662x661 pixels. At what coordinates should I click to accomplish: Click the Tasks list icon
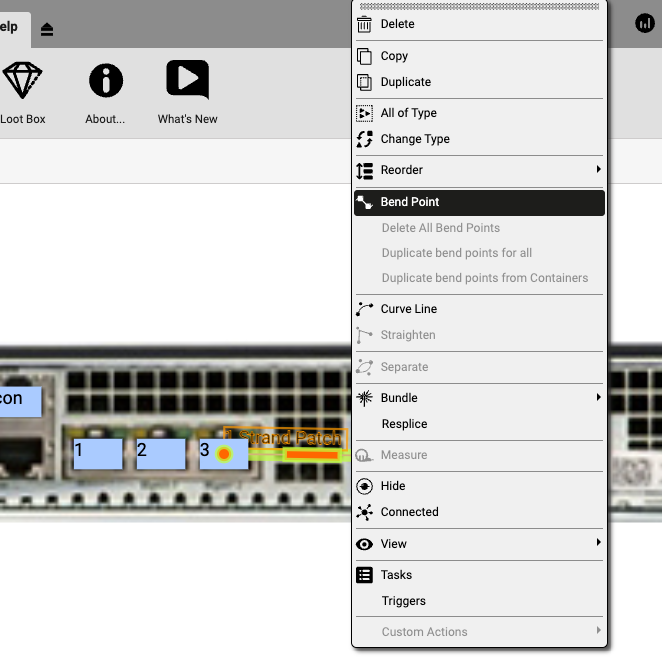(364, 575)
